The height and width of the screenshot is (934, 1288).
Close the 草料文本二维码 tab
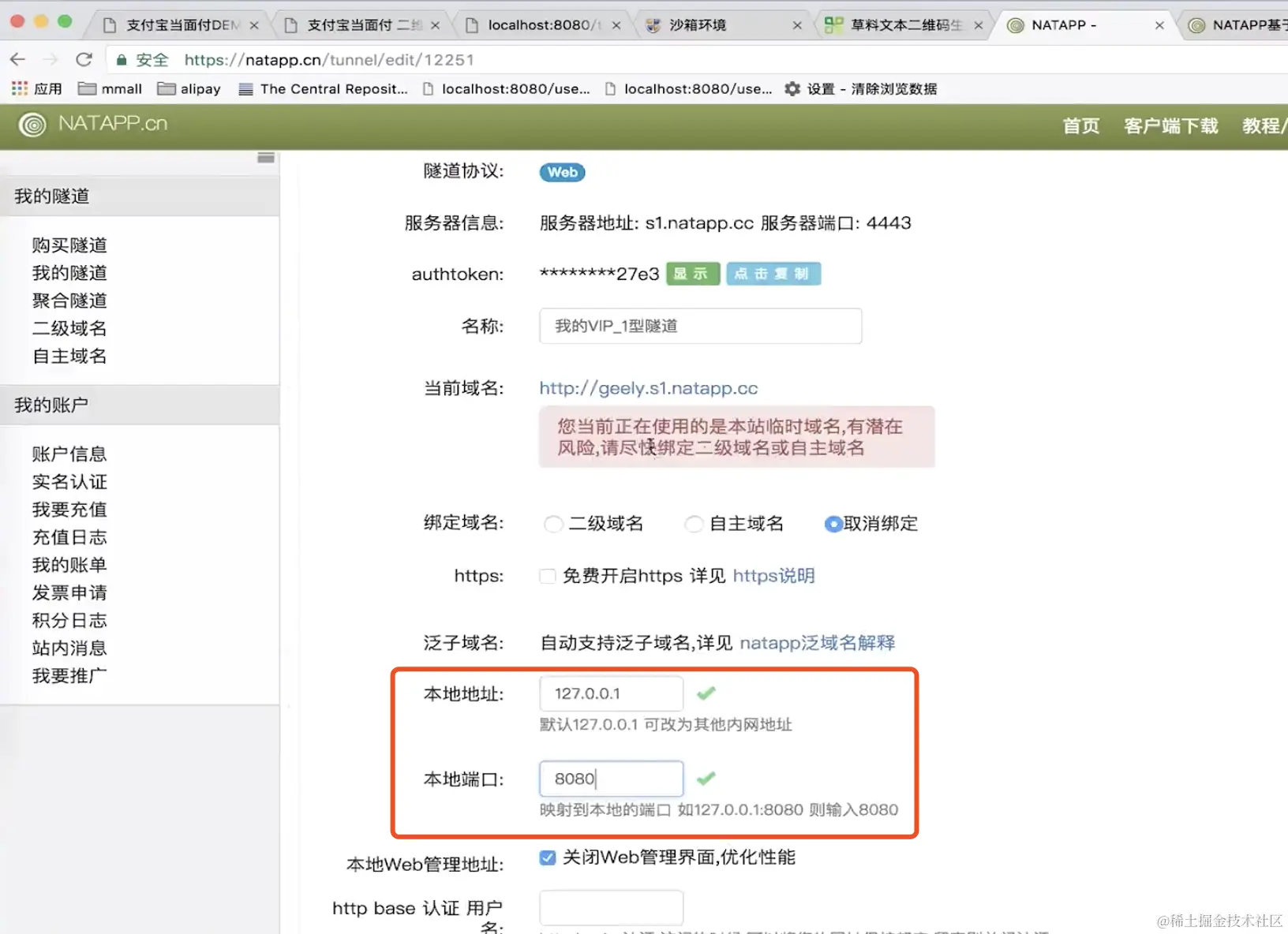point(979,25)
